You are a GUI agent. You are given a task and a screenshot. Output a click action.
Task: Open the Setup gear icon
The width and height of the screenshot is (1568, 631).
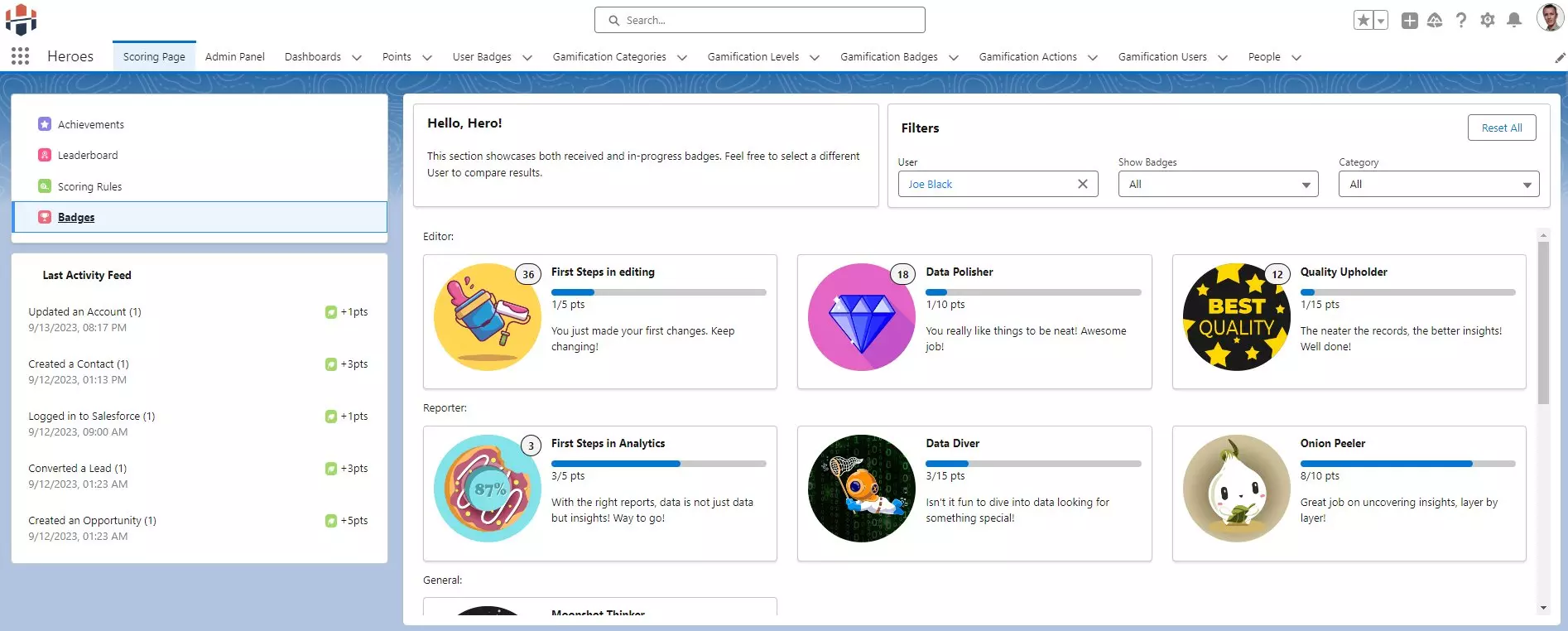[1488, 20]
